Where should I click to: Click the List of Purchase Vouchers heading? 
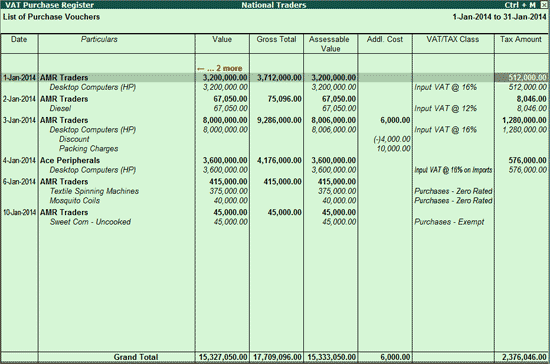[52, 17]
